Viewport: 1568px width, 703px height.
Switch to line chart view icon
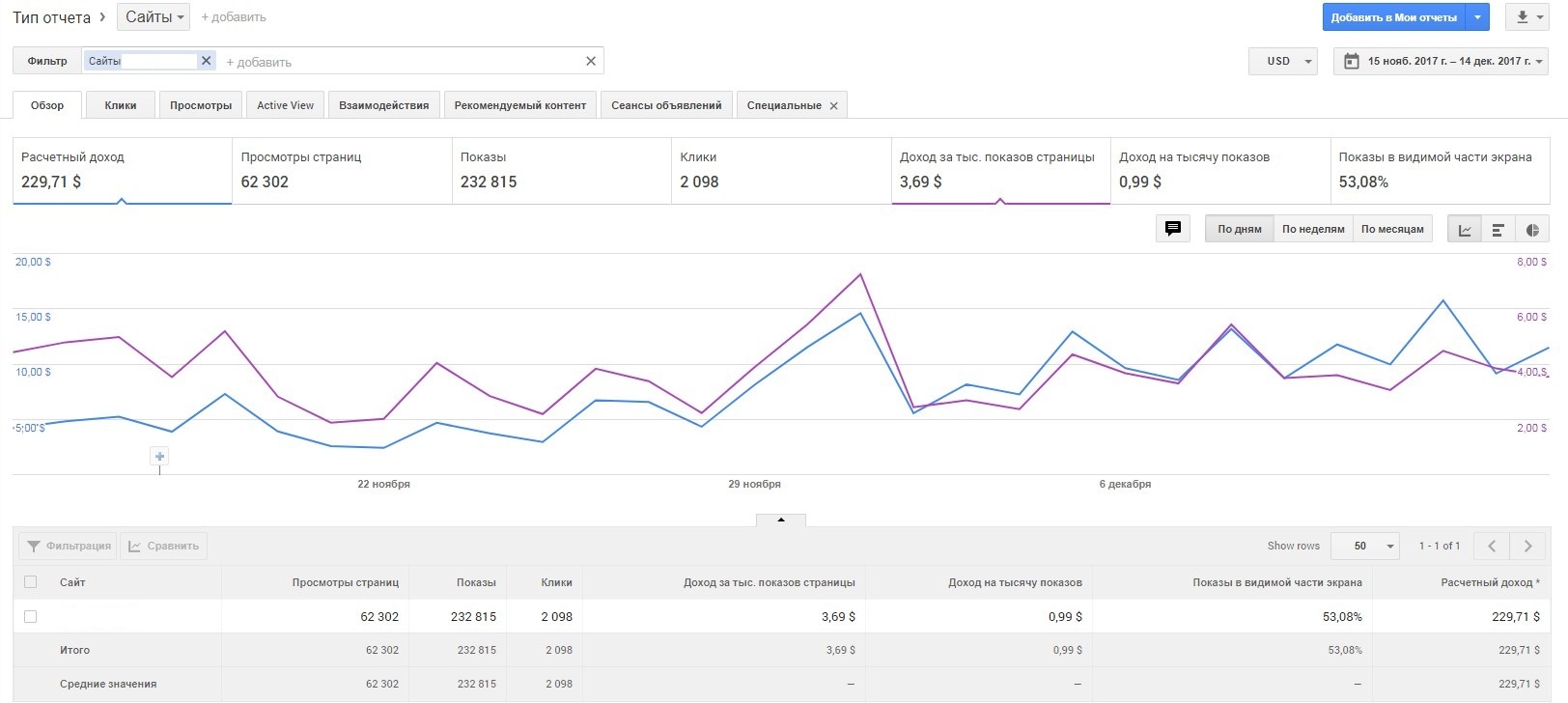[1465, 230]
